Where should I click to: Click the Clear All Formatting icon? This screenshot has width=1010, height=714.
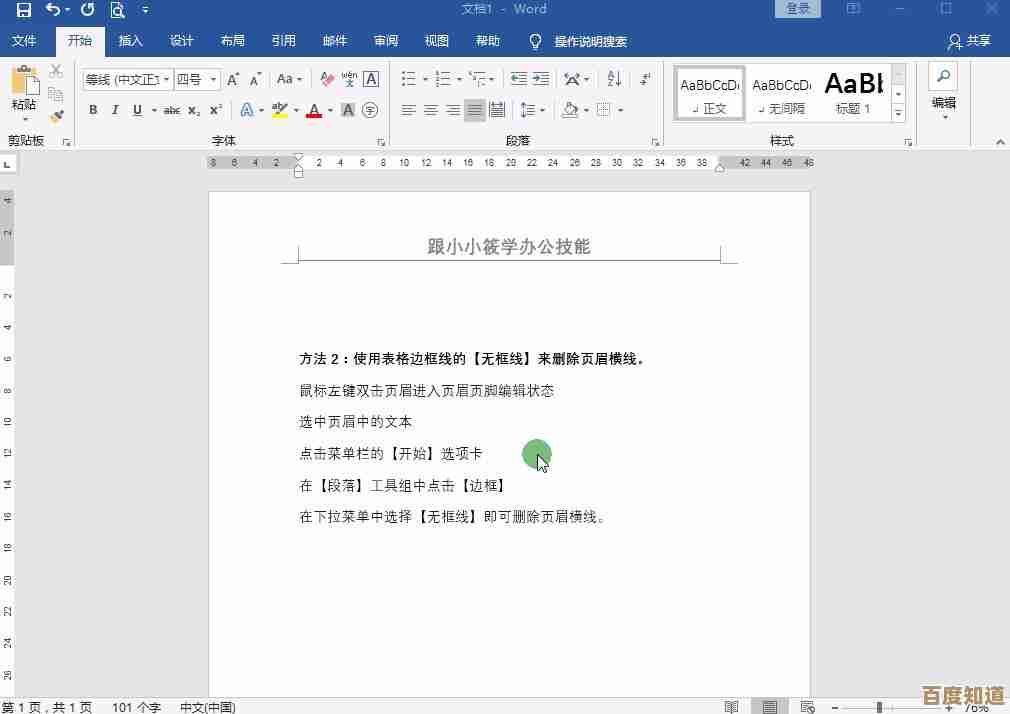pyautogui.click(x=327, y=79)
